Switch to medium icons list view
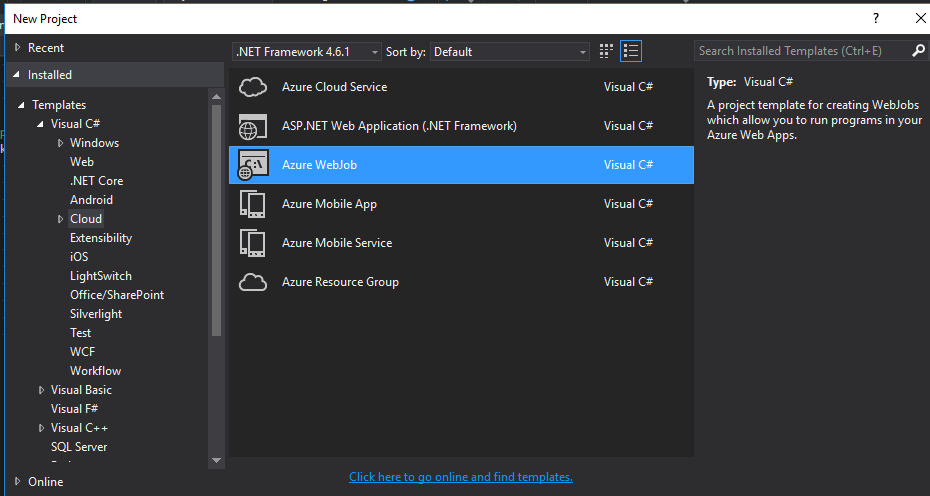This screenshot has height=496, width=930. [x=631, y=52]
